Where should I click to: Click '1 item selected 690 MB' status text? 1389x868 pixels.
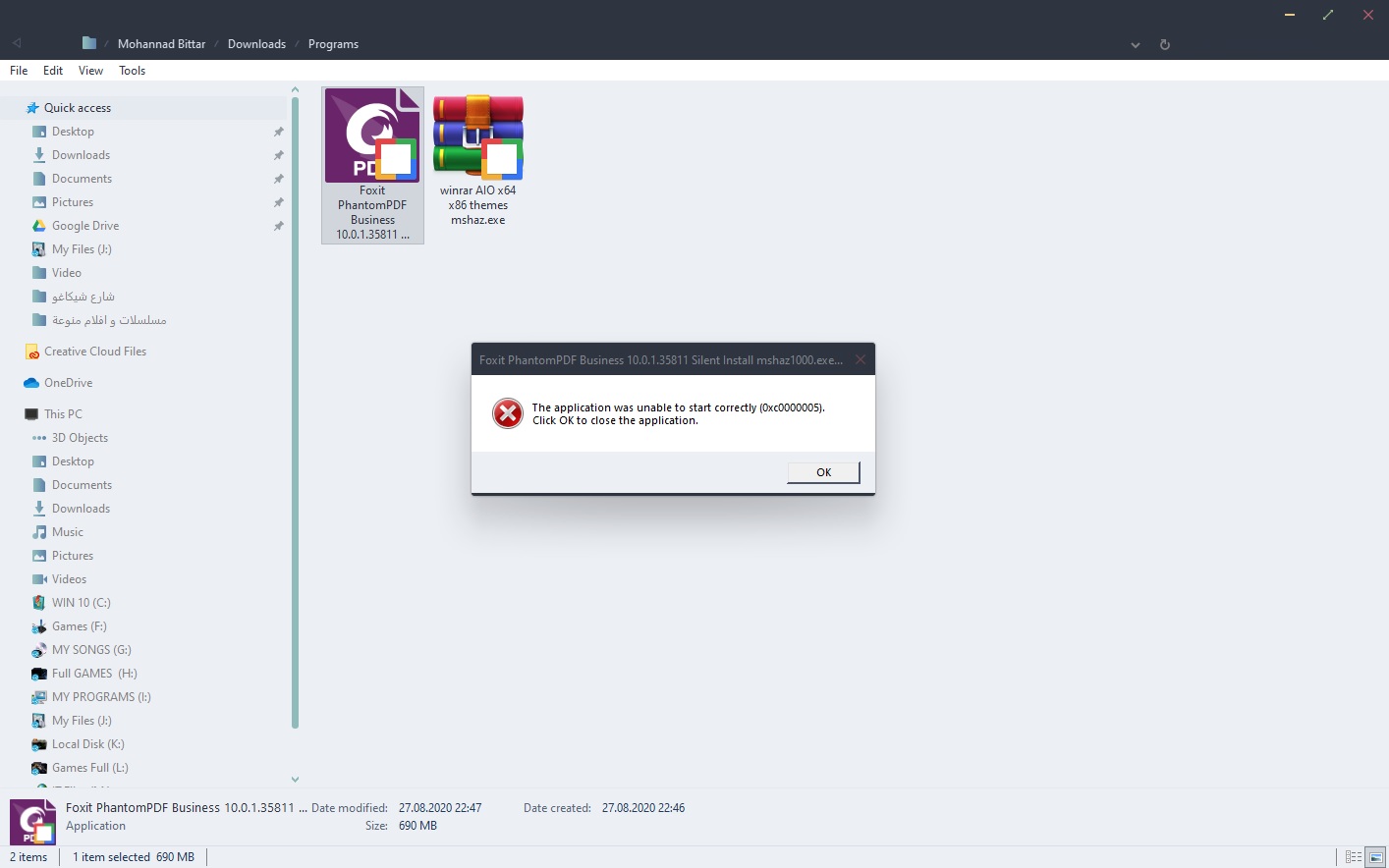coord(134,857)
